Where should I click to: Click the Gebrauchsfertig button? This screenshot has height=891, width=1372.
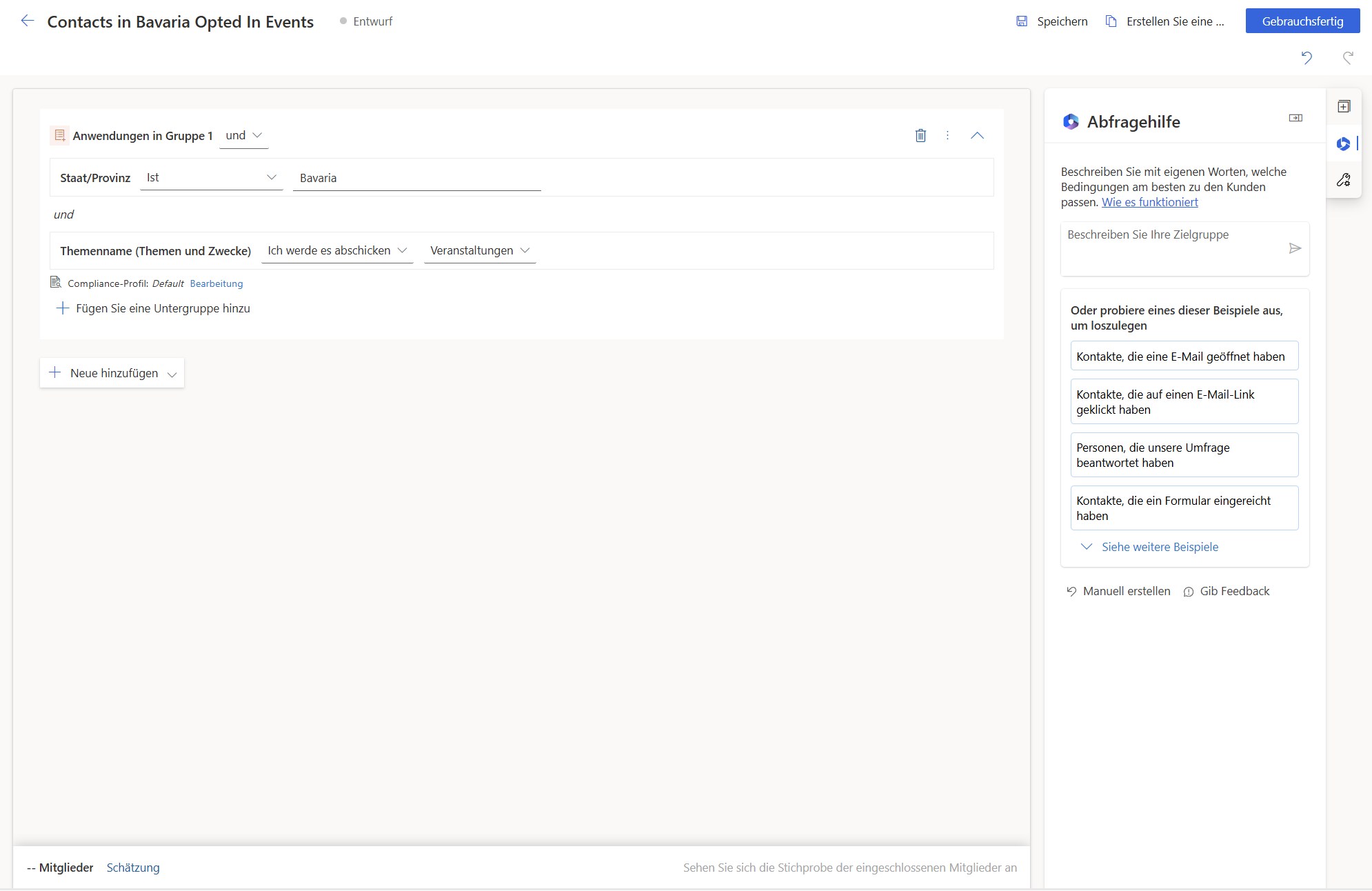click(x=1302, y=21)
